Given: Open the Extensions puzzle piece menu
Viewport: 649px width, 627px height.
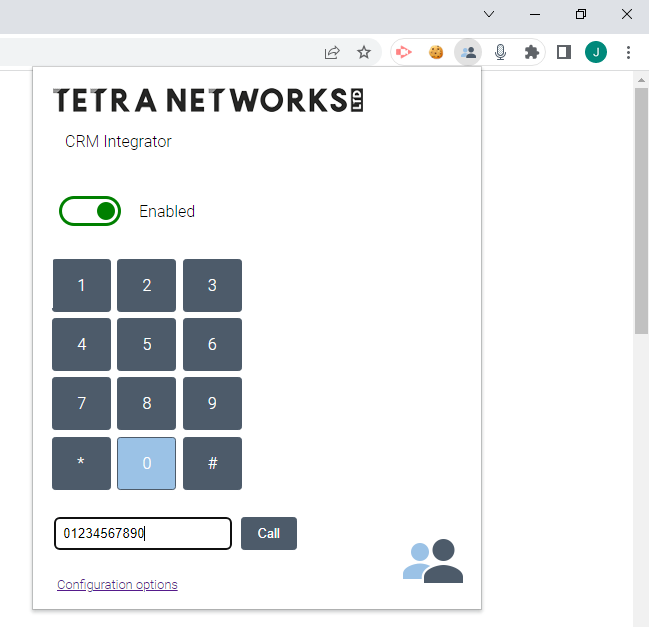Looking at the screenshot, I should [531, 53].
